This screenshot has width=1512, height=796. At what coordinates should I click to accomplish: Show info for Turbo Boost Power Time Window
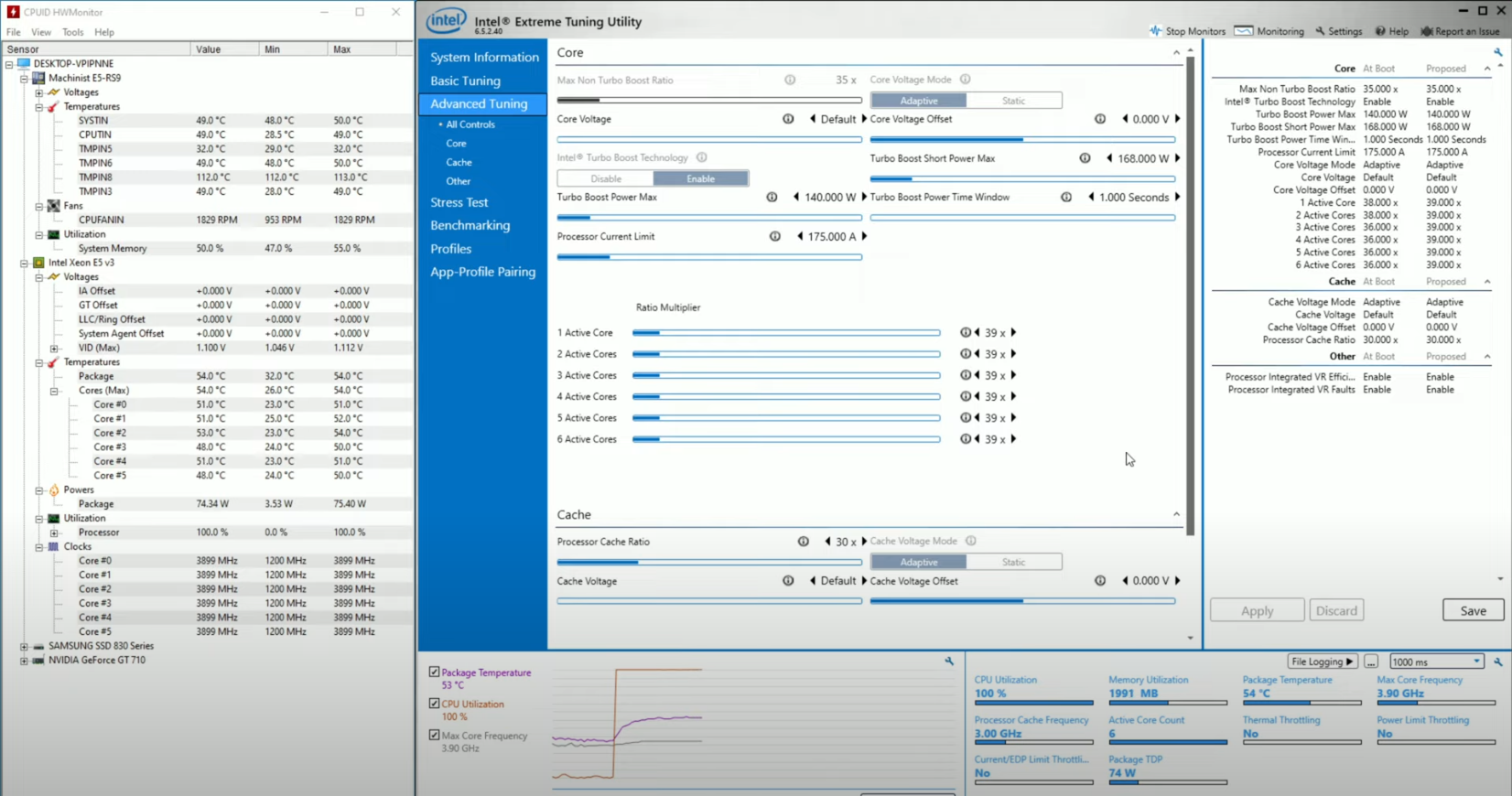(1066, 197)
